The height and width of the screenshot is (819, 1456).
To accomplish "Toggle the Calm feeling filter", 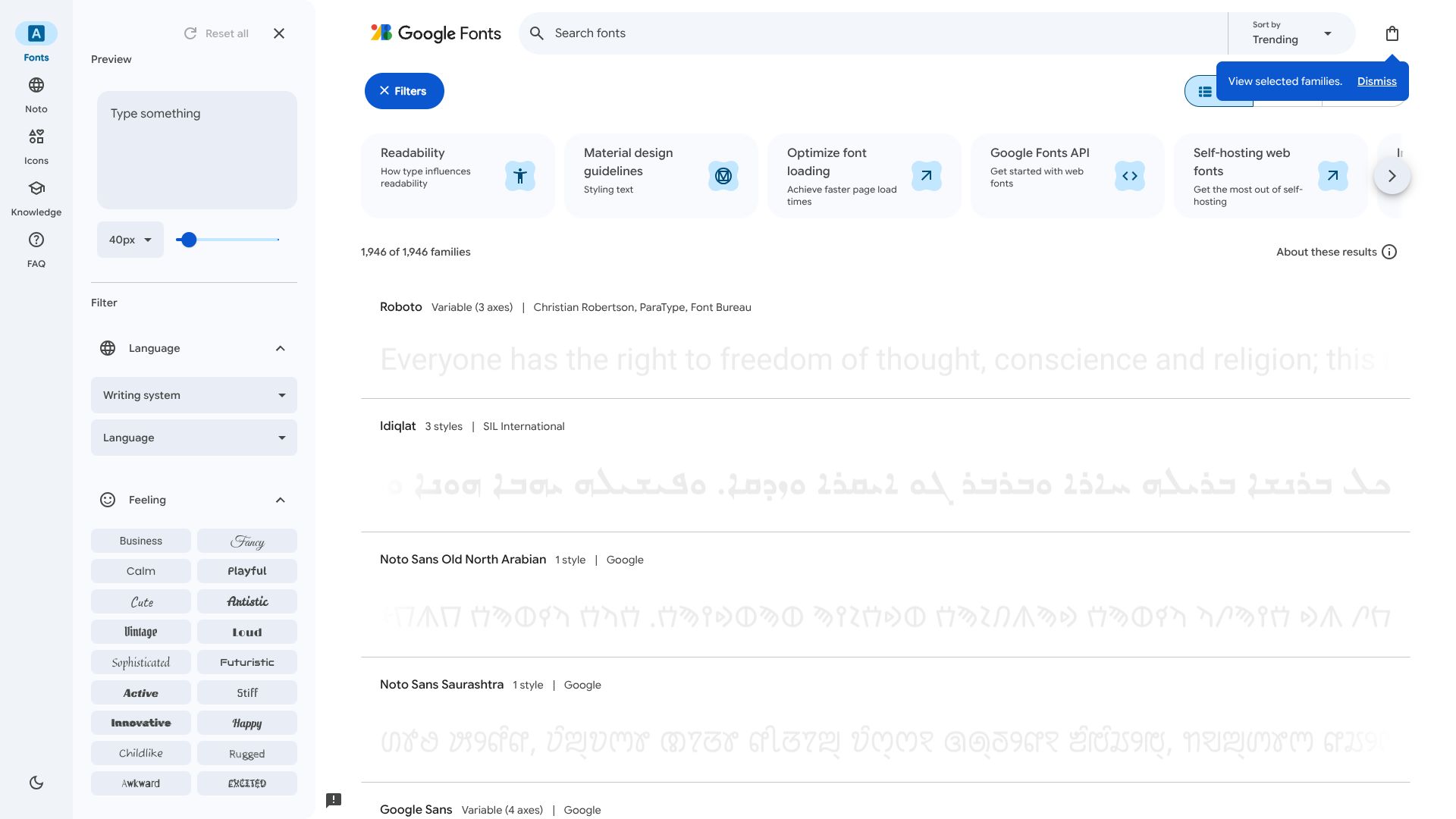I will (x=141, y=571).
